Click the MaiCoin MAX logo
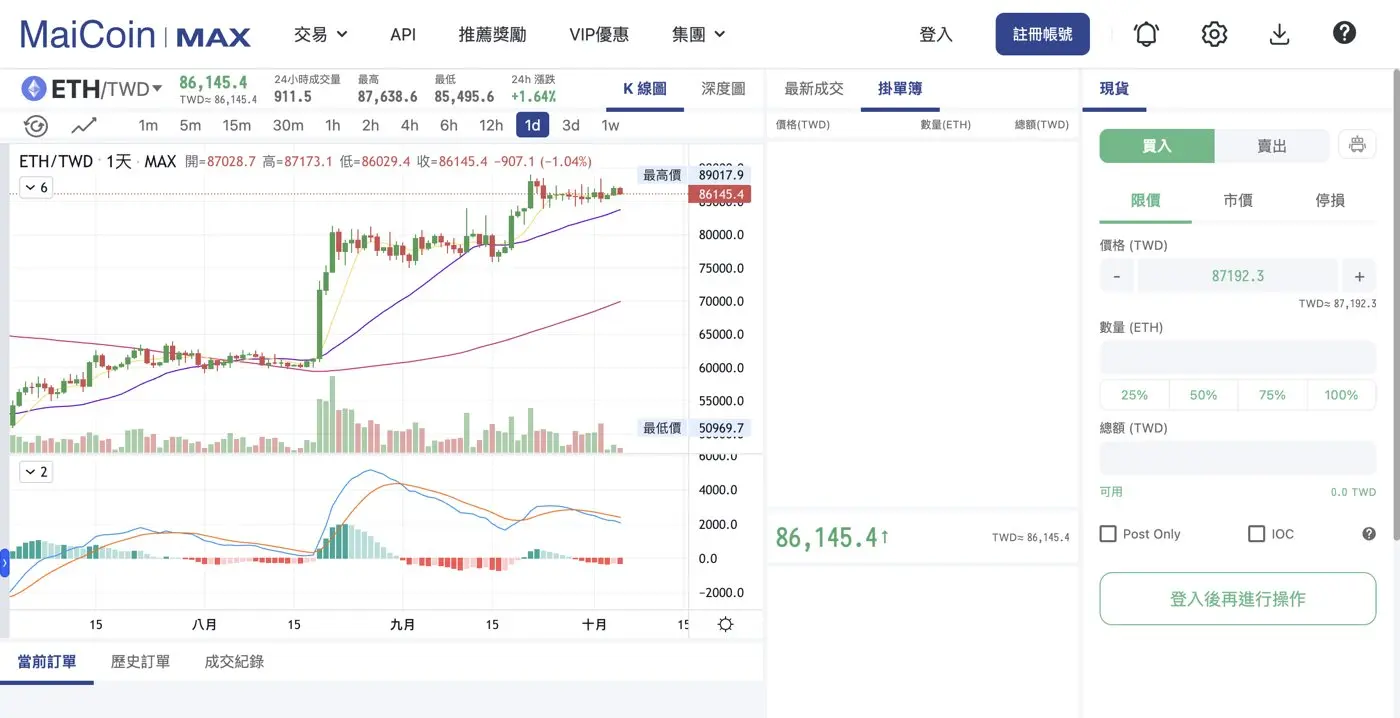This screenshot has width=1400, height=718. click(x=135, y=35)
